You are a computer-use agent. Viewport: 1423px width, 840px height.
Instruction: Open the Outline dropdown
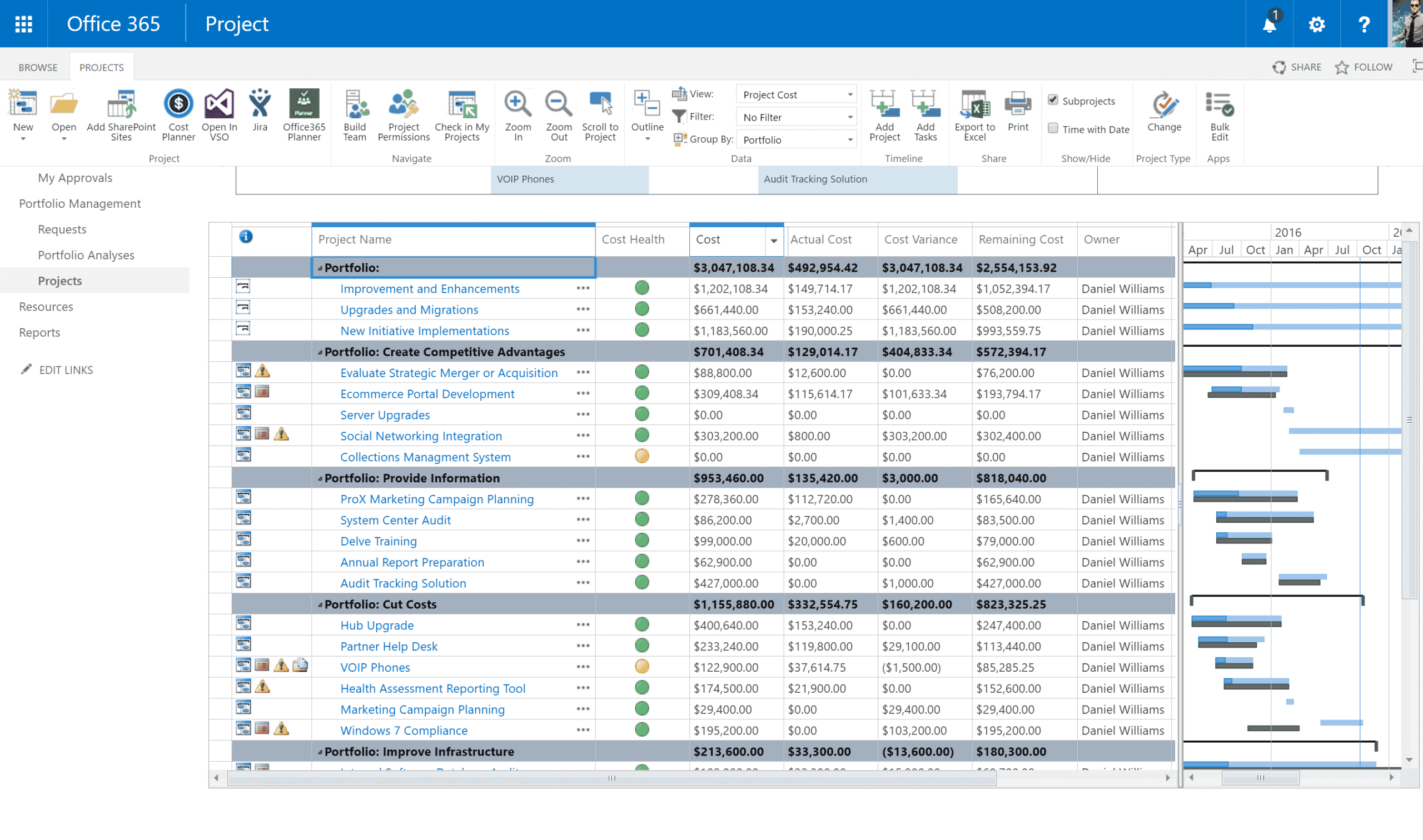click(x=647, y=115)
